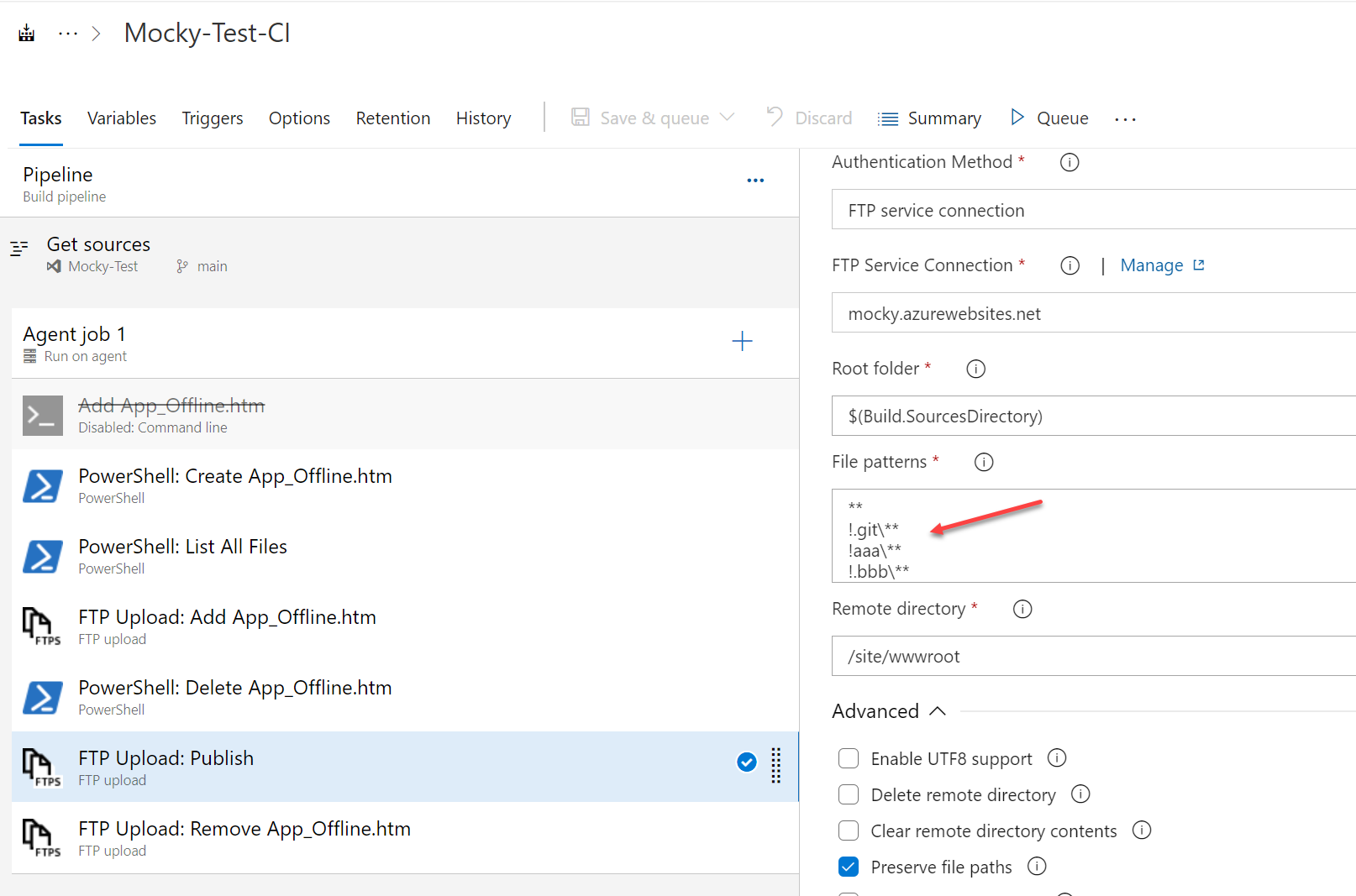This screenshot has width=1356, height=896.
Task: Show info for Enable UTF8 support
Action: pyautogui.click(x=1057, y=757)
